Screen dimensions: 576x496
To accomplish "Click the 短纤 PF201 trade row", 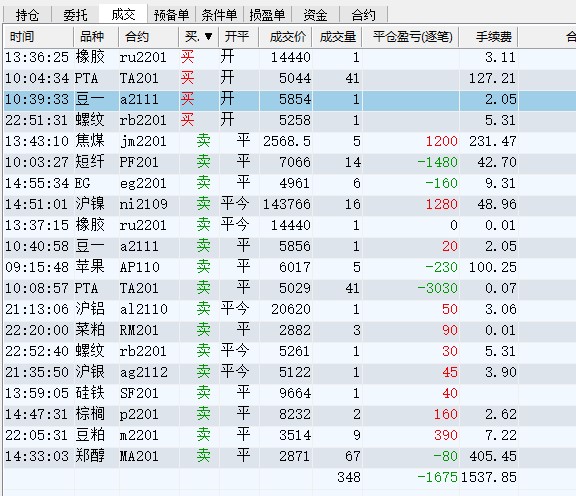I will (x=290, y=162).
